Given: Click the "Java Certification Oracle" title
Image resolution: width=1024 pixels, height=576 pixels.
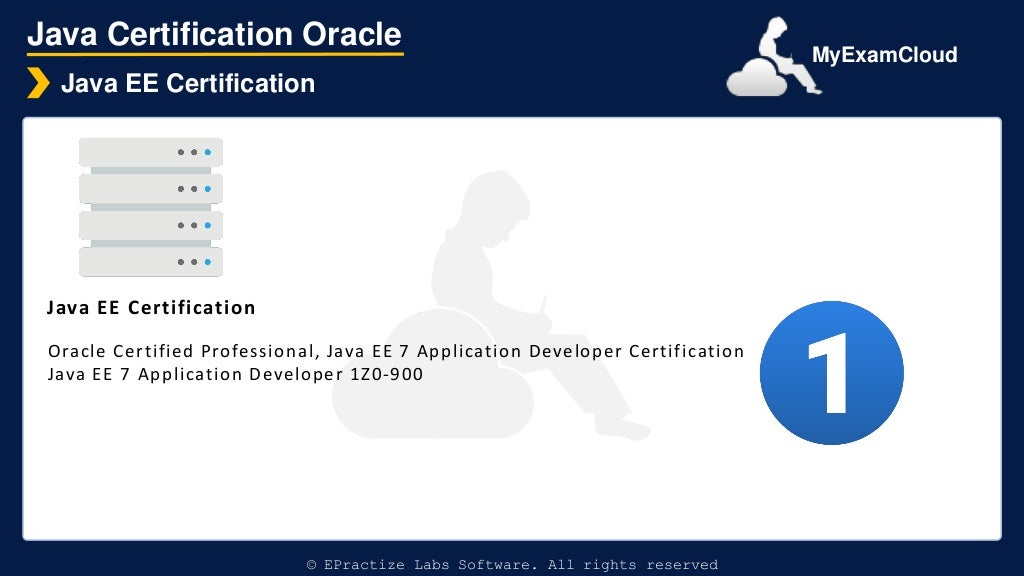Looking at the screenshot, I should tap(214, 34).
